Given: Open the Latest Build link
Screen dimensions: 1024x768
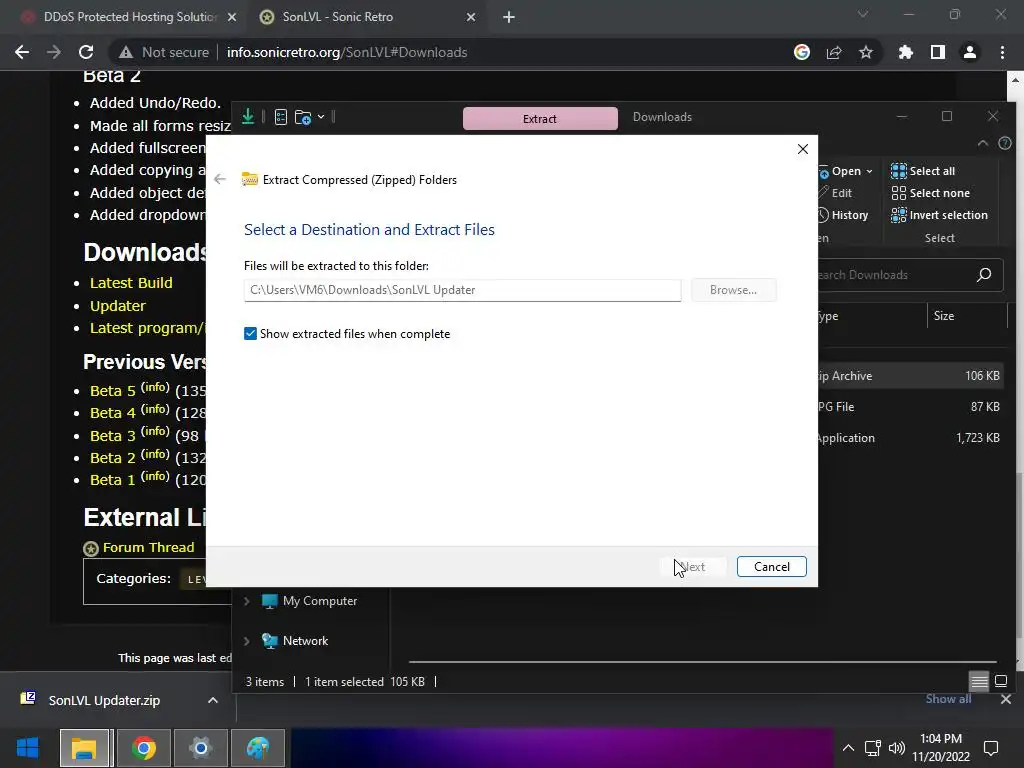Looking at the screenshot, I should point(131,283).
